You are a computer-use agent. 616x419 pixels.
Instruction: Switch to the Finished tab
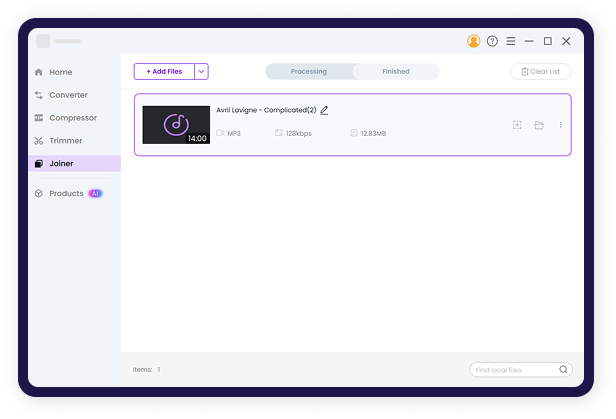click(x=395, y=72)
